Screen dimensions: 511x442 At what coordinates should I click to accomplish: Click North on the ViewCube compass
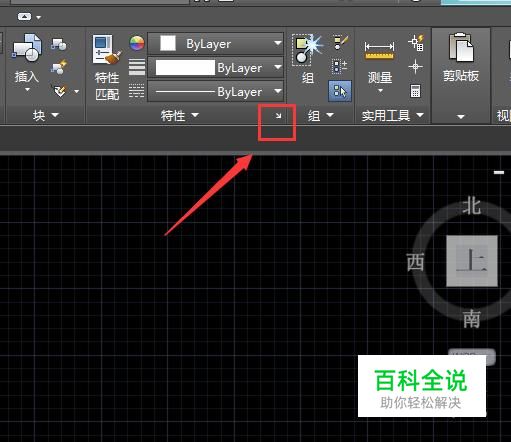coord(471,206)
